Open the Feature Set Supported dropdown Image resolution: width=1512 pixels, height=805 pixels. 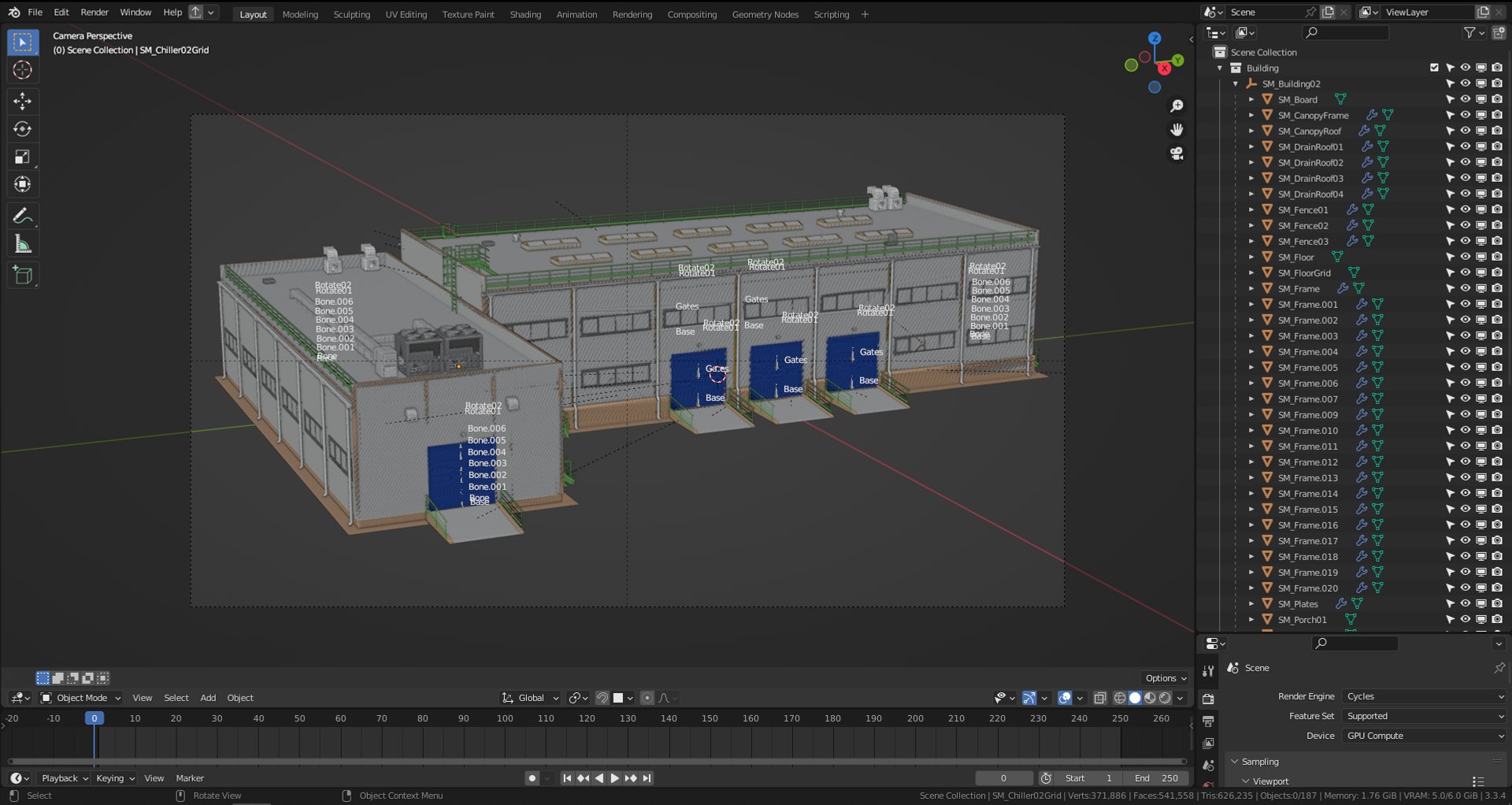pyautogui.click(x=1425, y=716)
